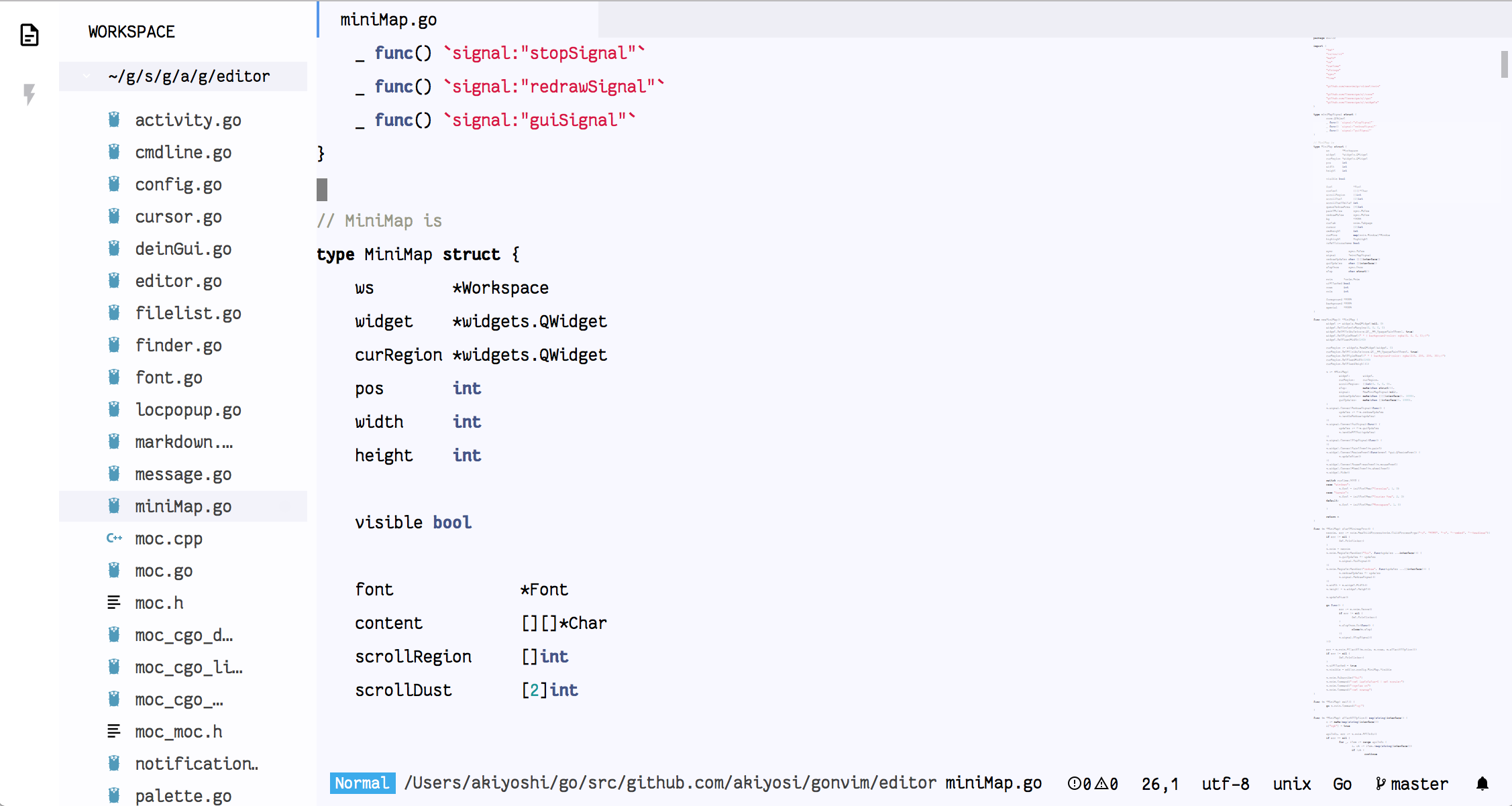1512x806 pixels.
Task: Open the file explorer panel via document icon
Action: pos(28,36)
